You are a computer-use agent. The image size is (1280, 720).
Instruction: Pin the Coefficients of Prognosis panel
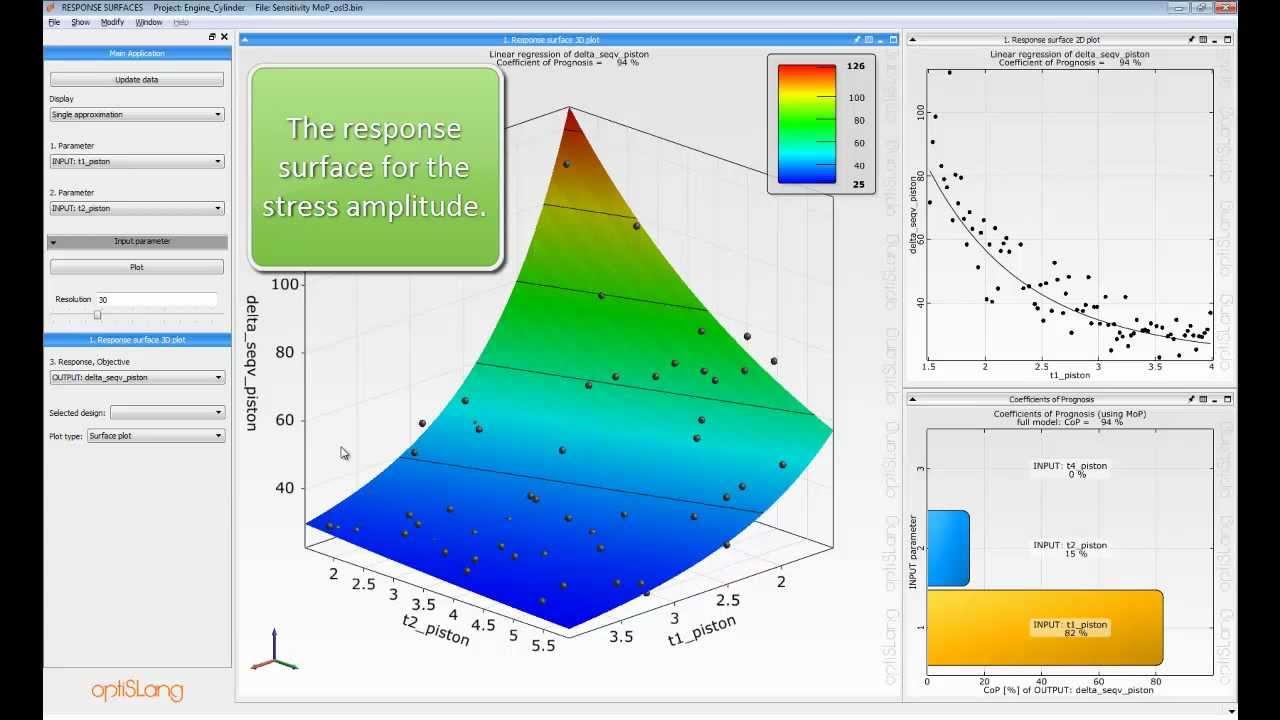1191,399
